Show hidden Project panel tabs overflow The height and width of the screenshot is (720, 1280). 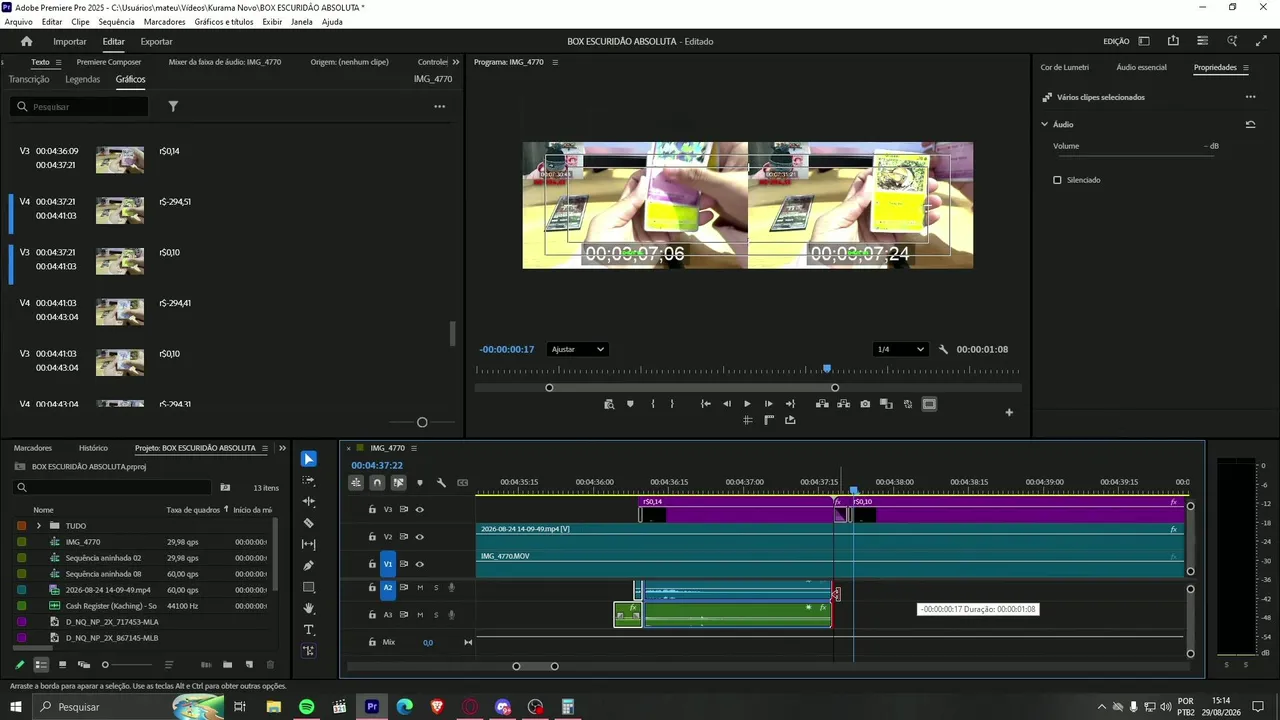click(282, 448)
